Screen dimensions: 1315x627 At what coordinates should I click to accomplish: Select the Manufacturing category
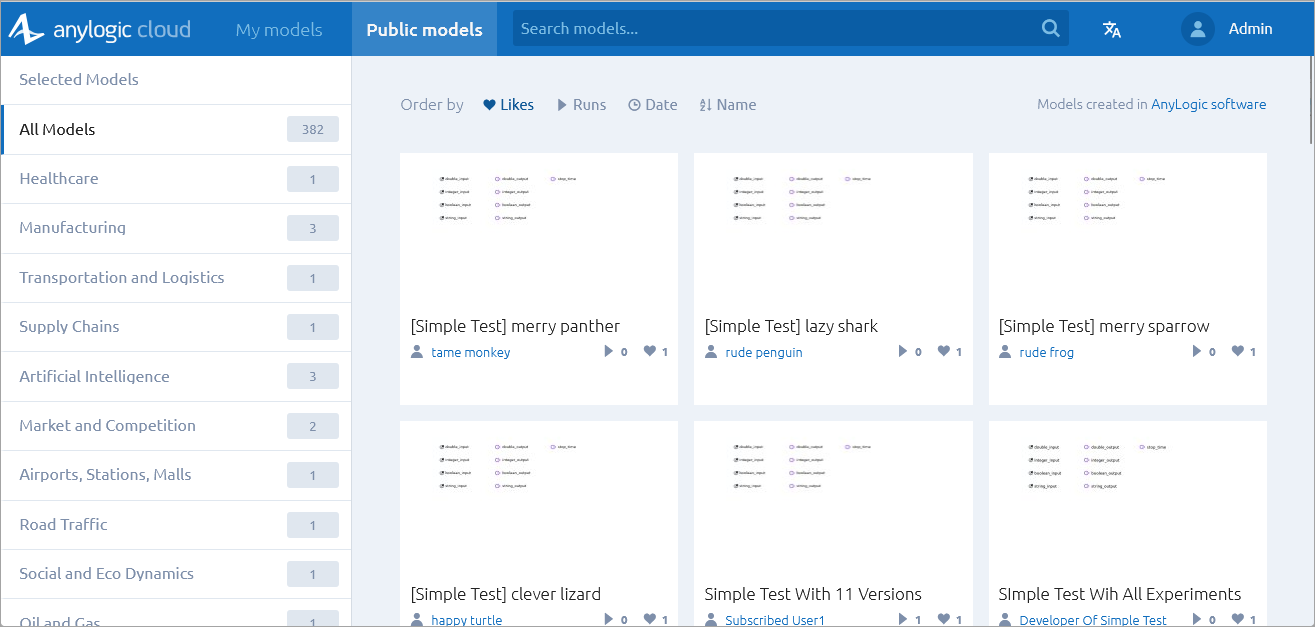coord(176,228)
